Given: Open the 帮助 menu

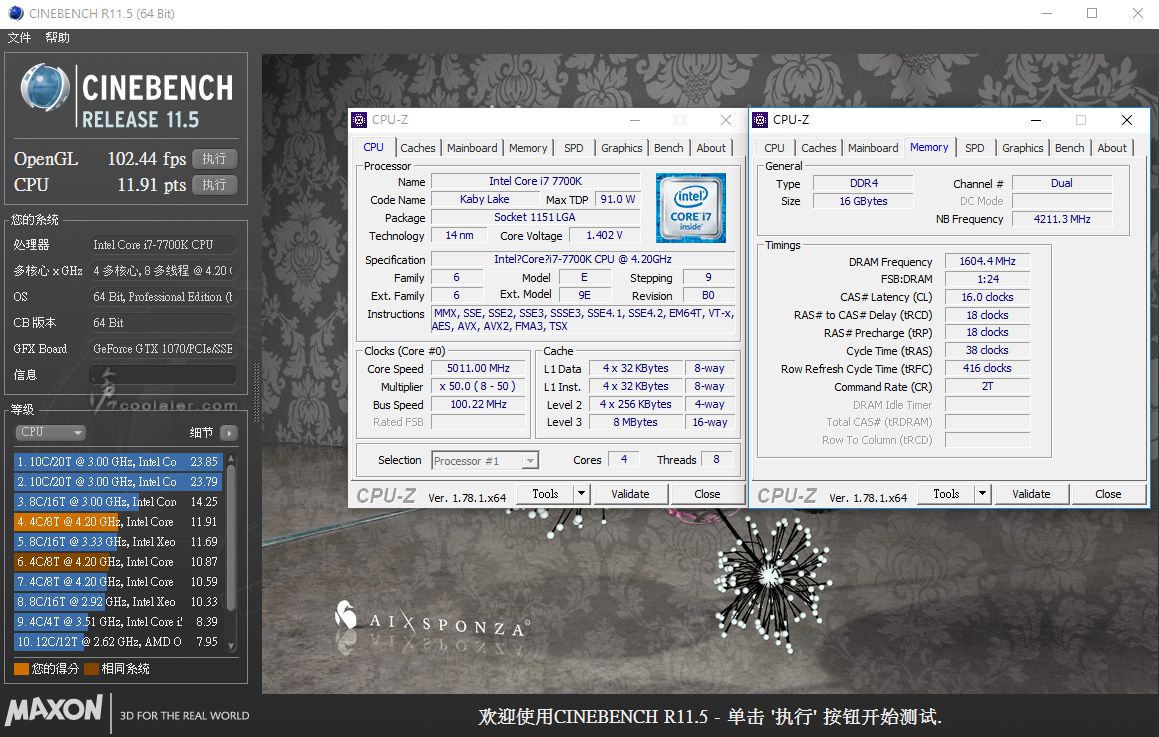Looking at the screenshot, I should [x=58, y=38].
